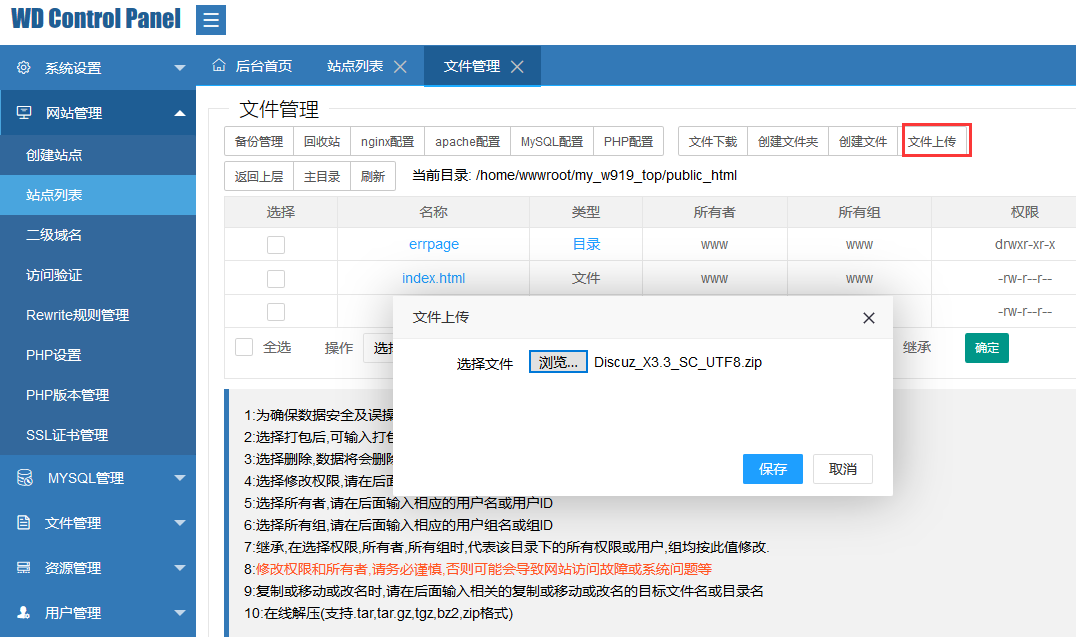Select PHP版本管理 sidebar item

pos(67,395)
